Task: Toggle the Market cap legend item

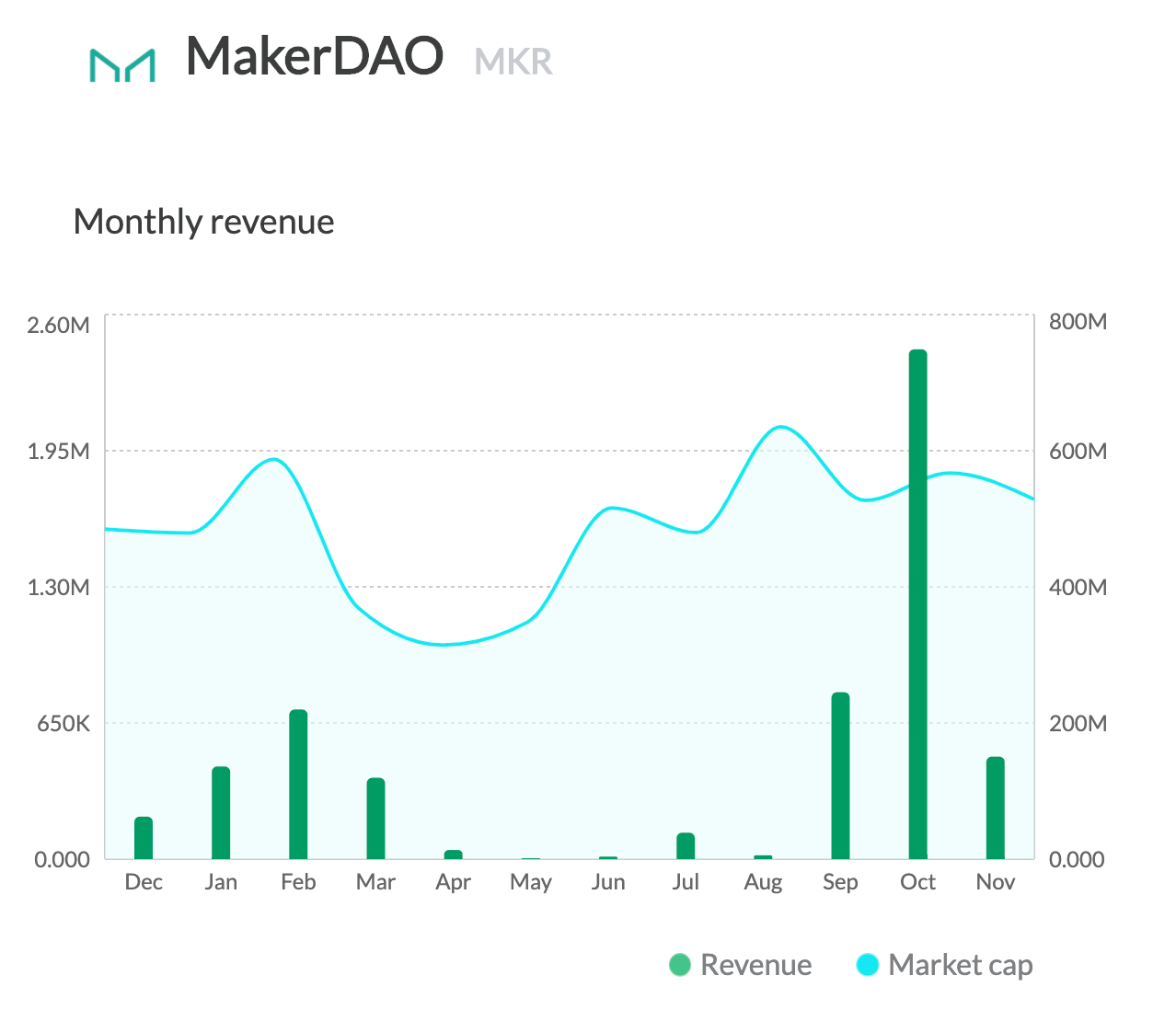Action: tap(944, 965)
